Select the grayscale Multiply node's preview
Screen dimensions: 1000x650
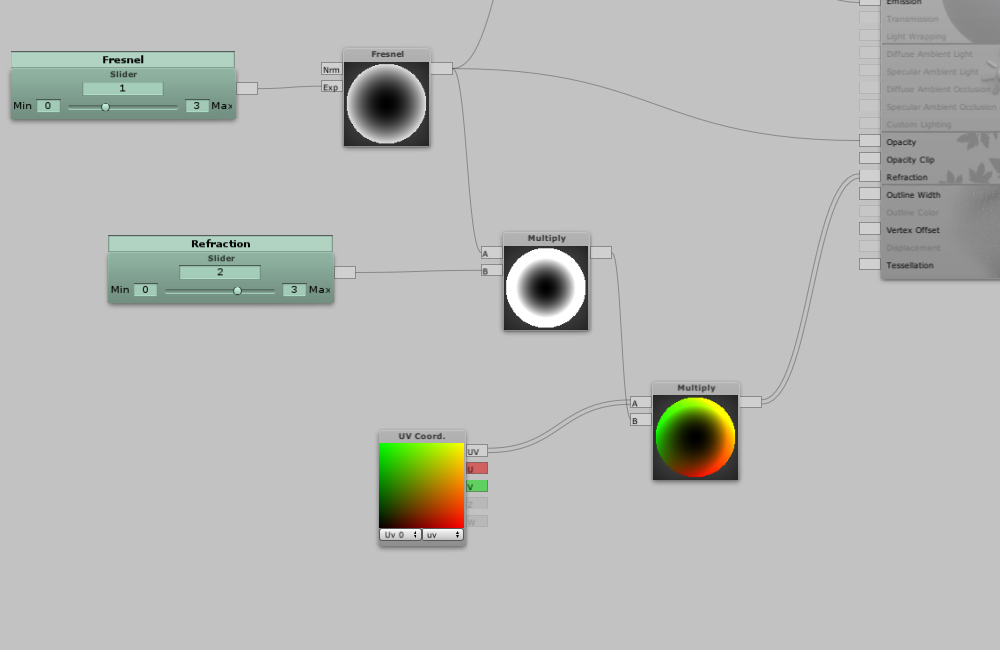(546, 288)
